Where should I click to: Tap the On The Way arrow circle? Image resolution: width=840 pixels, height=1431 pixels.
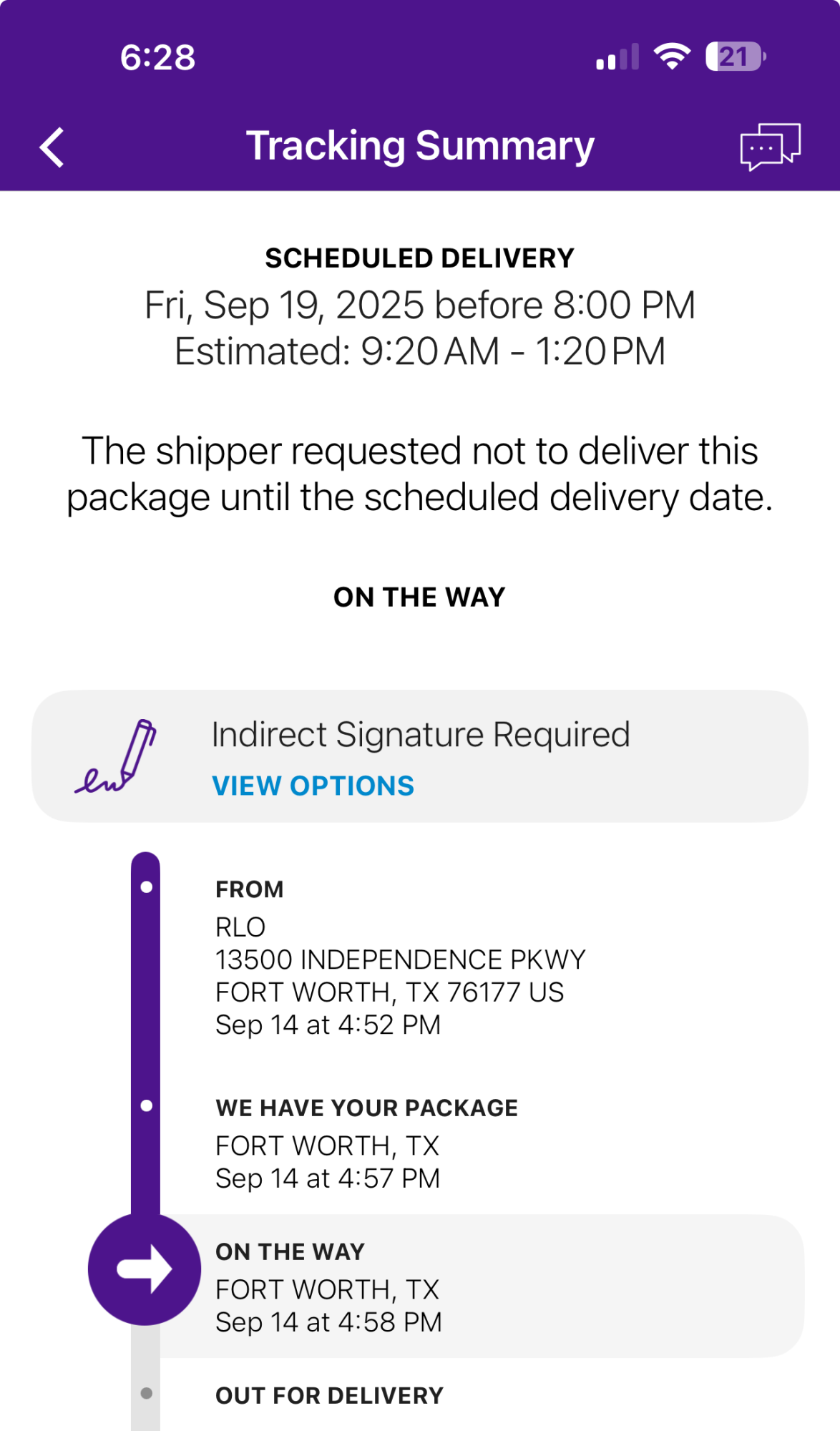(x=145, y=1269)
